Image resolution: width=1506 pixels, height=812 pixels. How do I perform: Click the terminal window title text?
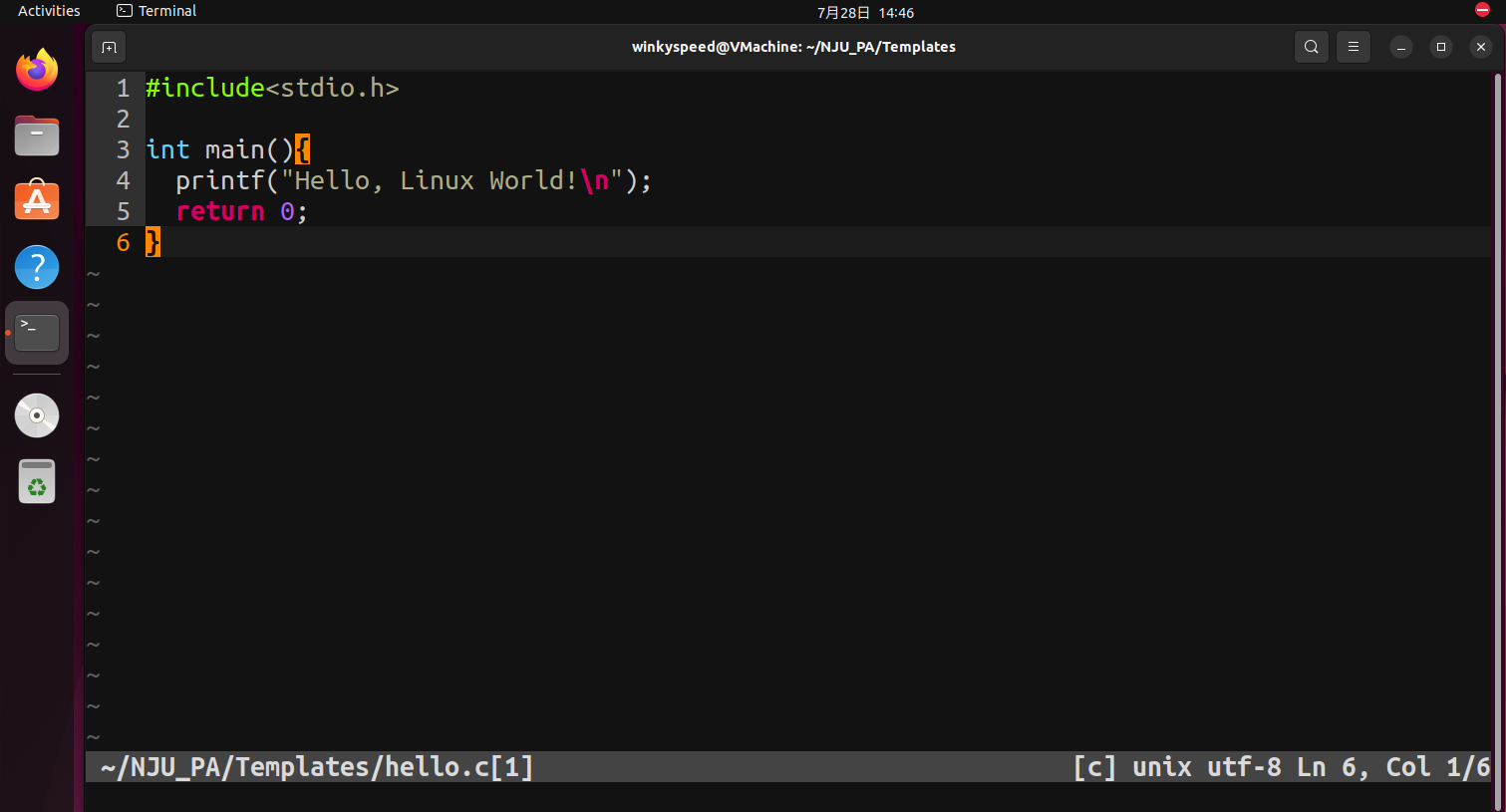point(793,47)
